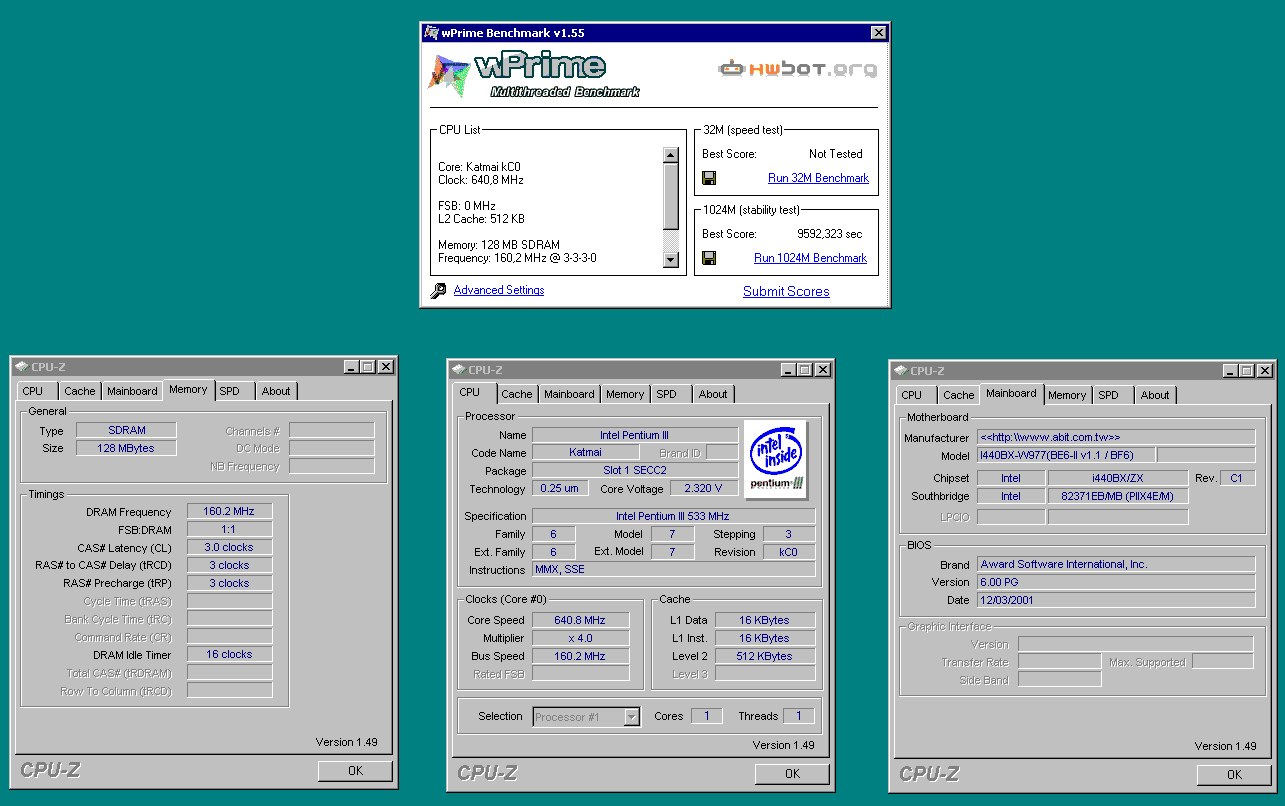Close the Mainboard CPU-Z window
The height and width of the screenshot is (806, 1285).
(1265, 371)
